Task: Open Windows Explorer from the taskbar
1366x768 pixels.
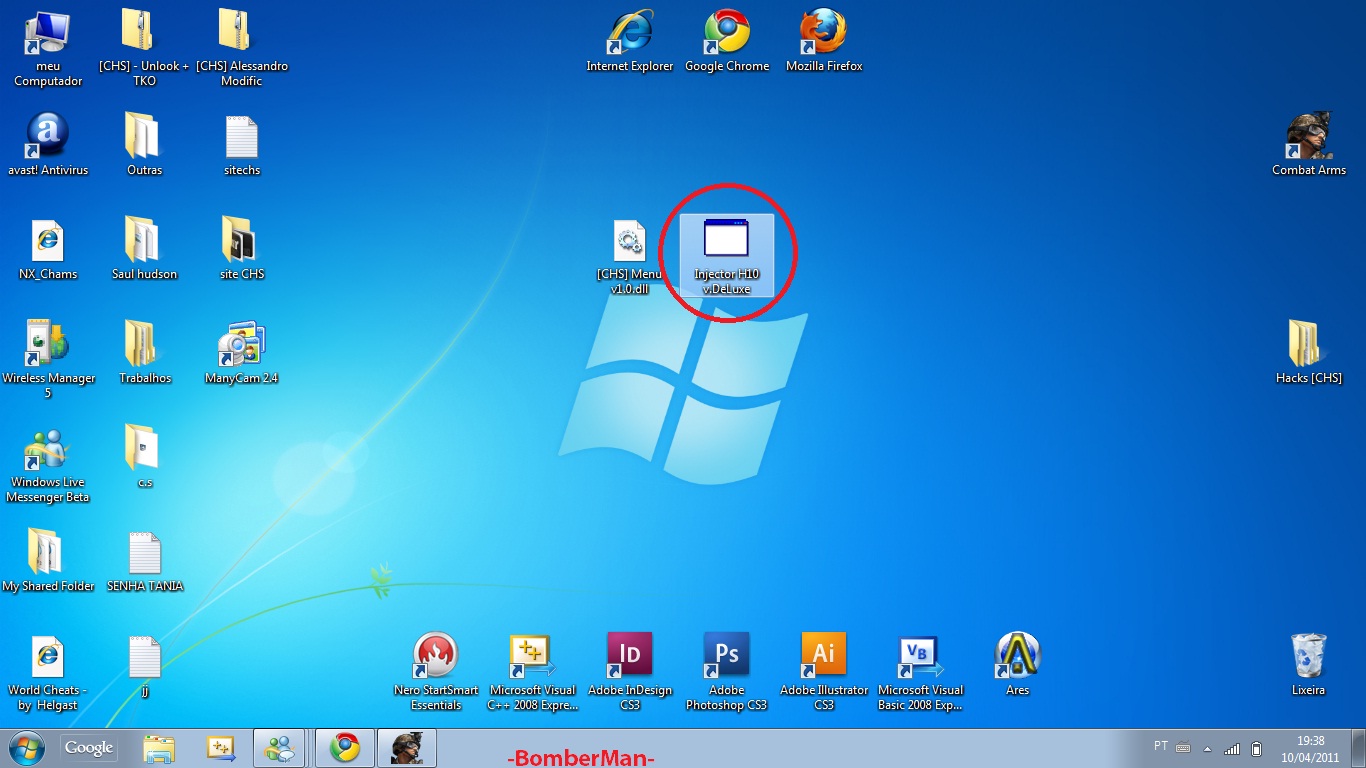Action: tap(159, 747)
